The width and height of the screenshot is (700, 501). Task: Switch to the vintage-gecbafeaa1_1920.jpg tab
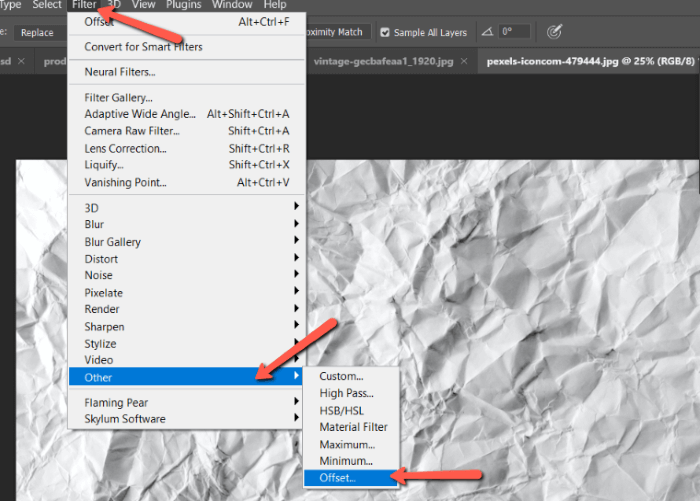[383, 60]
